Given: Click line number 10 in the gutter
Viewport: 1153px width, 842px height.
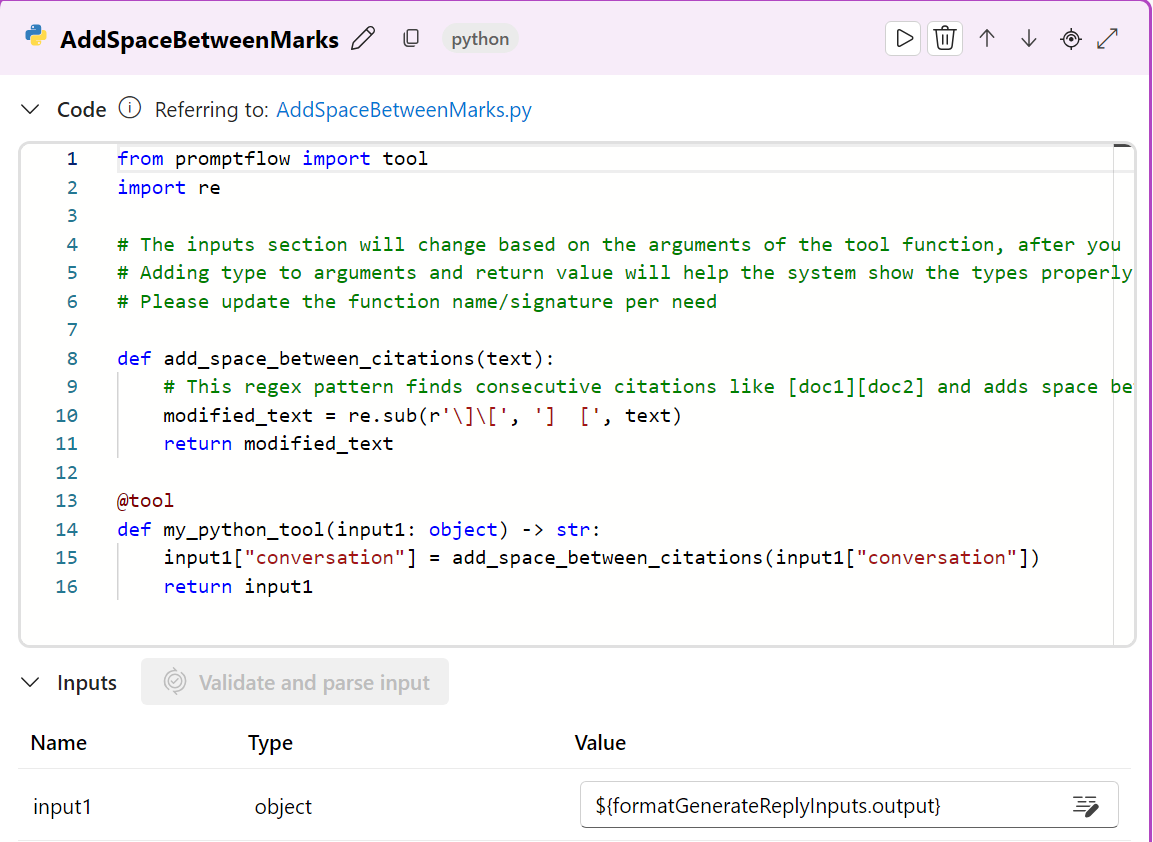Looking at the screenshot, I should (66, 415).
